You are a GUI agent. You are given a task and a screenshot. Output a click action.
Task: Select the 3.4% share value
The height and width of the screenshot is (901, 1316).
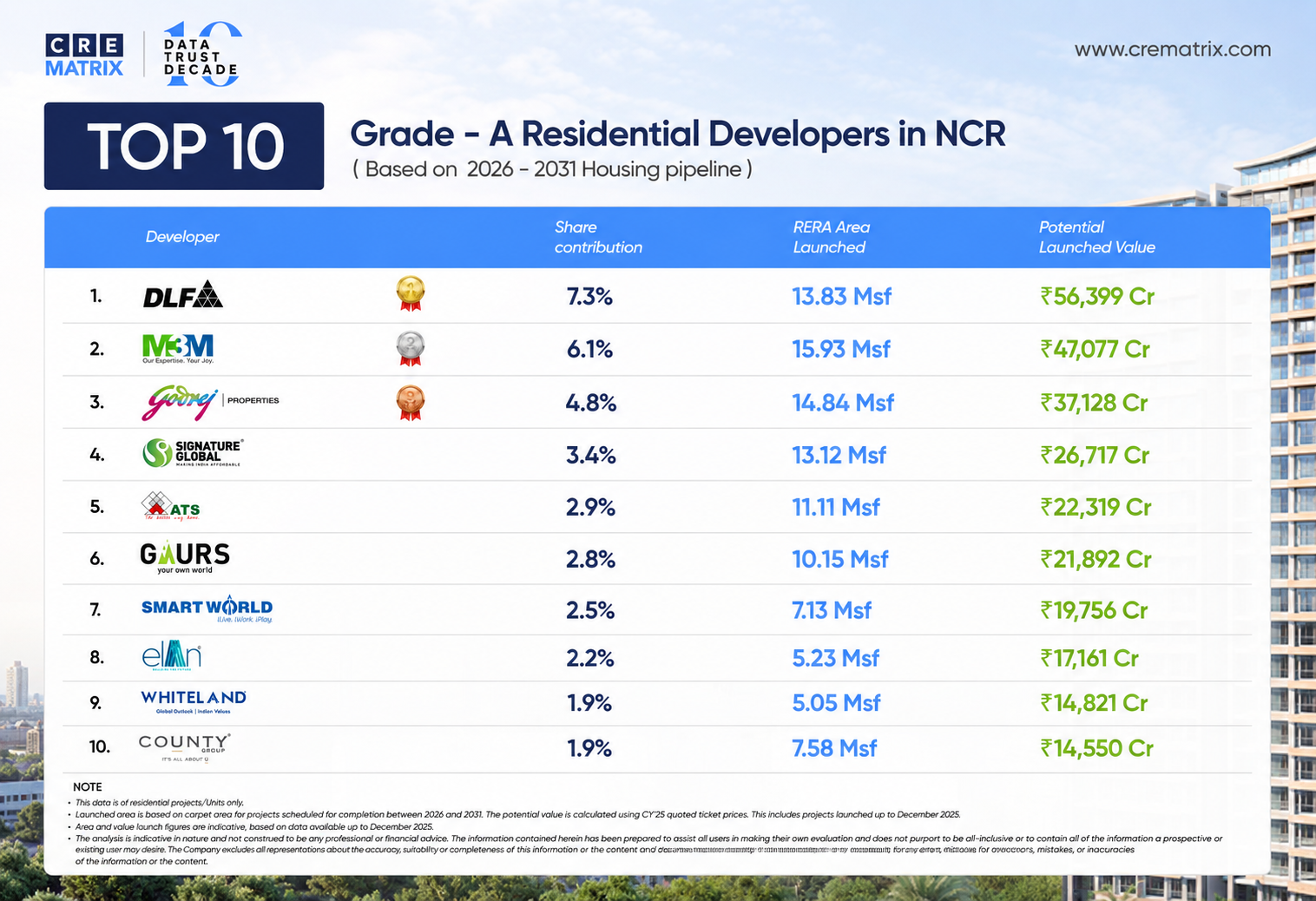(x=590, y=455)
